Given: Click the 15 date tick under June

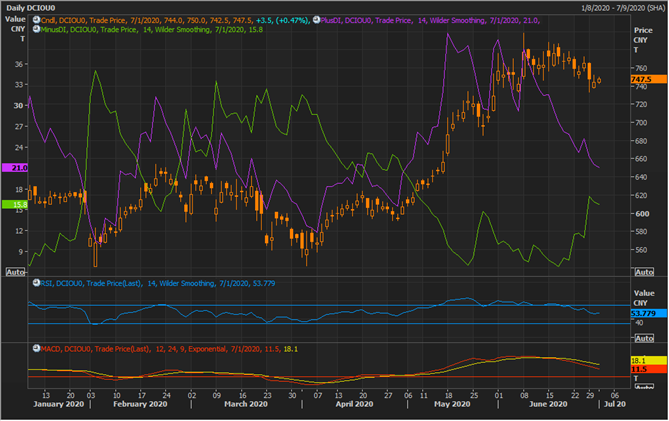Looking at the screenshot, I should coord(550,395).
